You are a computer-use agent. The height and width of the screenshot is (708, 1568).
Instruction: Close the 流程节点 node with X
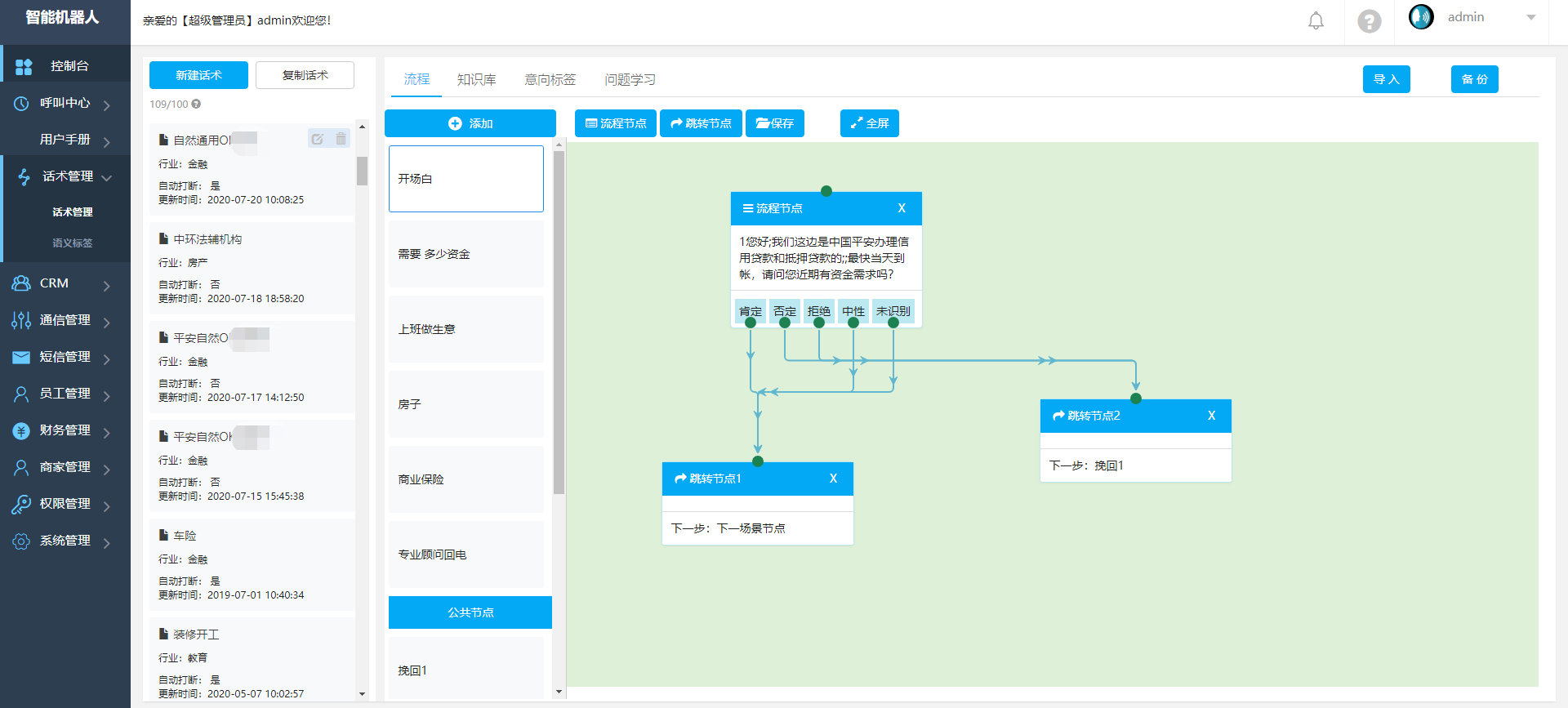pyautogui.click(x=902, y=208)
